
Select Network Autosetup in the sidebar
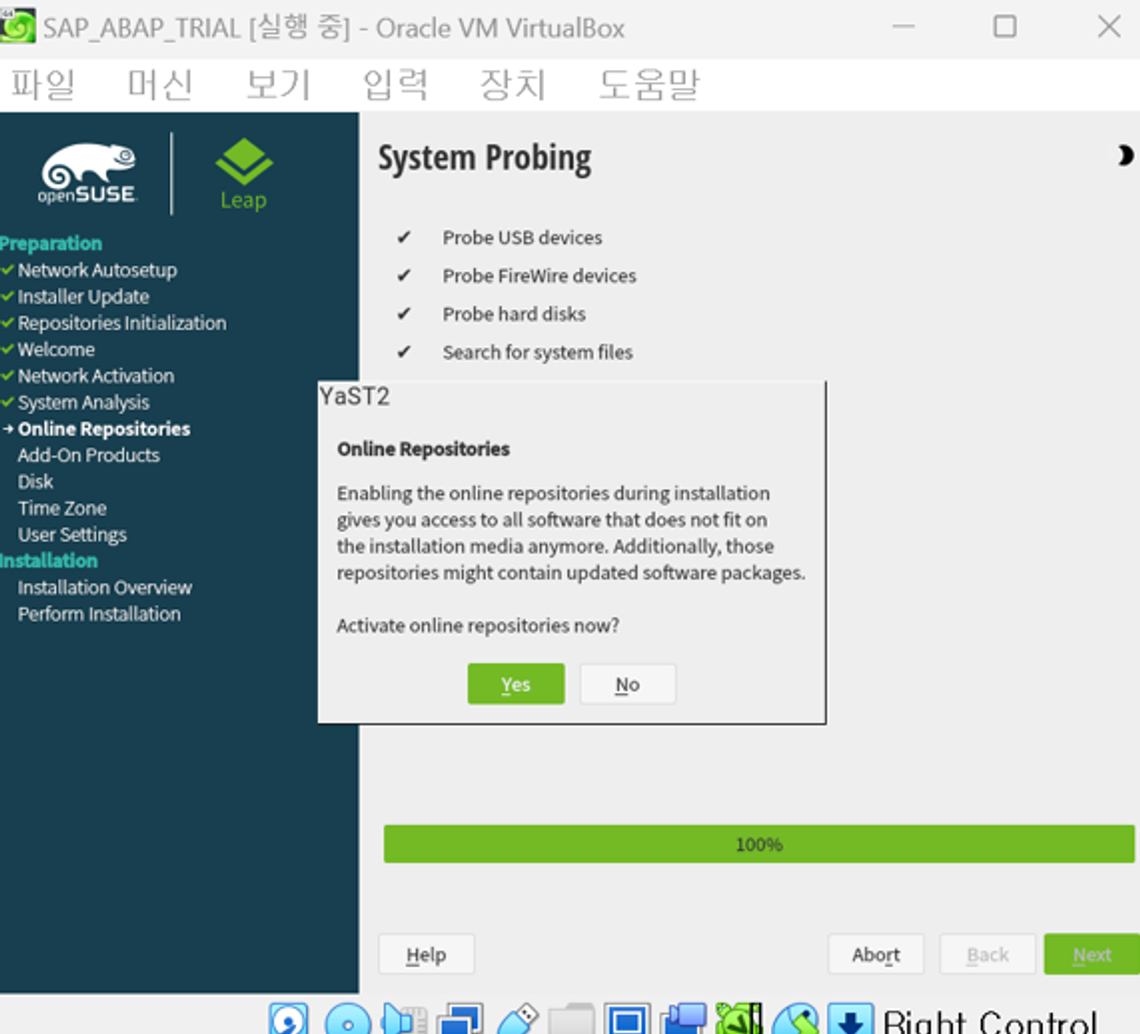click(97, 270)
